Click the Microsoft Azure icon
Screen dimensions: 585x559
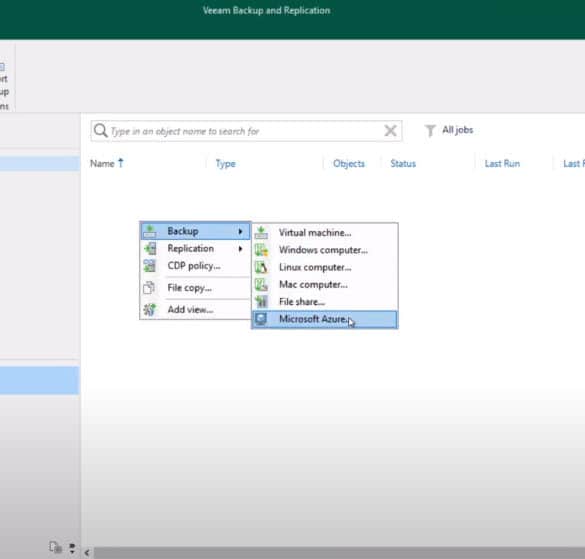coord(261,319)
